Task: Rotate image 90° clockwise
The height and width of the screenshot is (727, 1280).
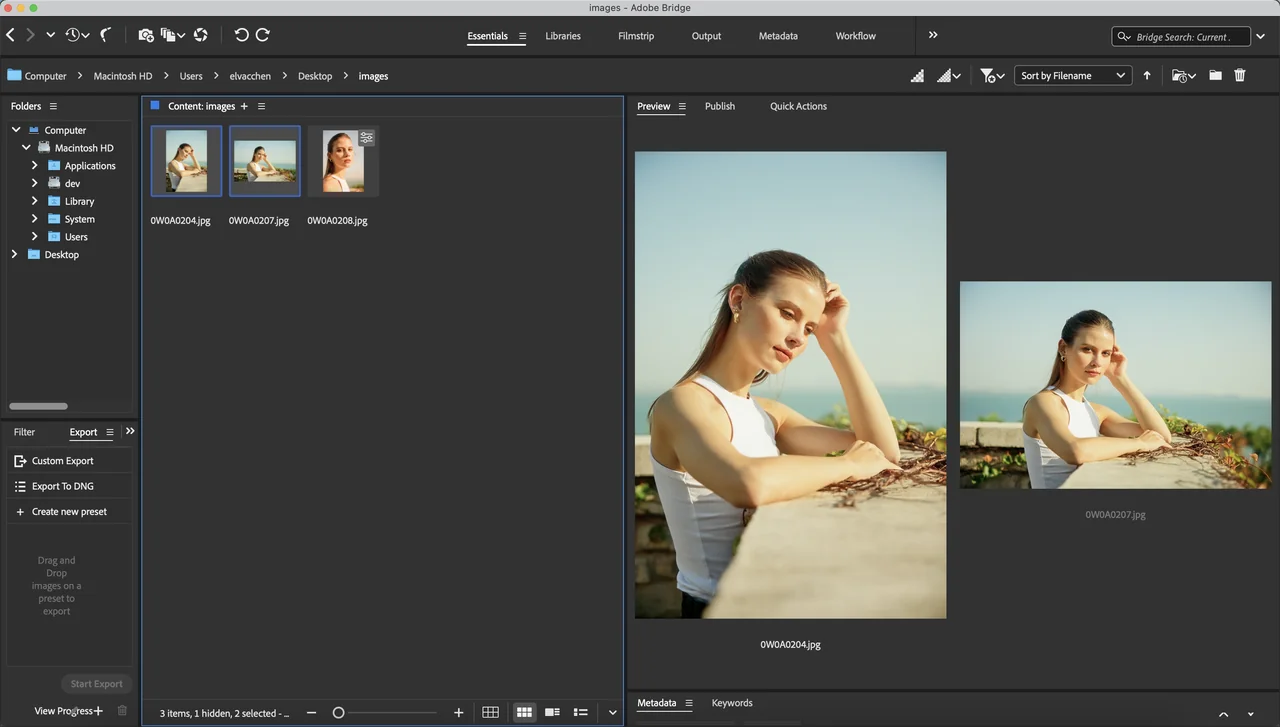Action: pyautogui.click(x=263, y=35)
